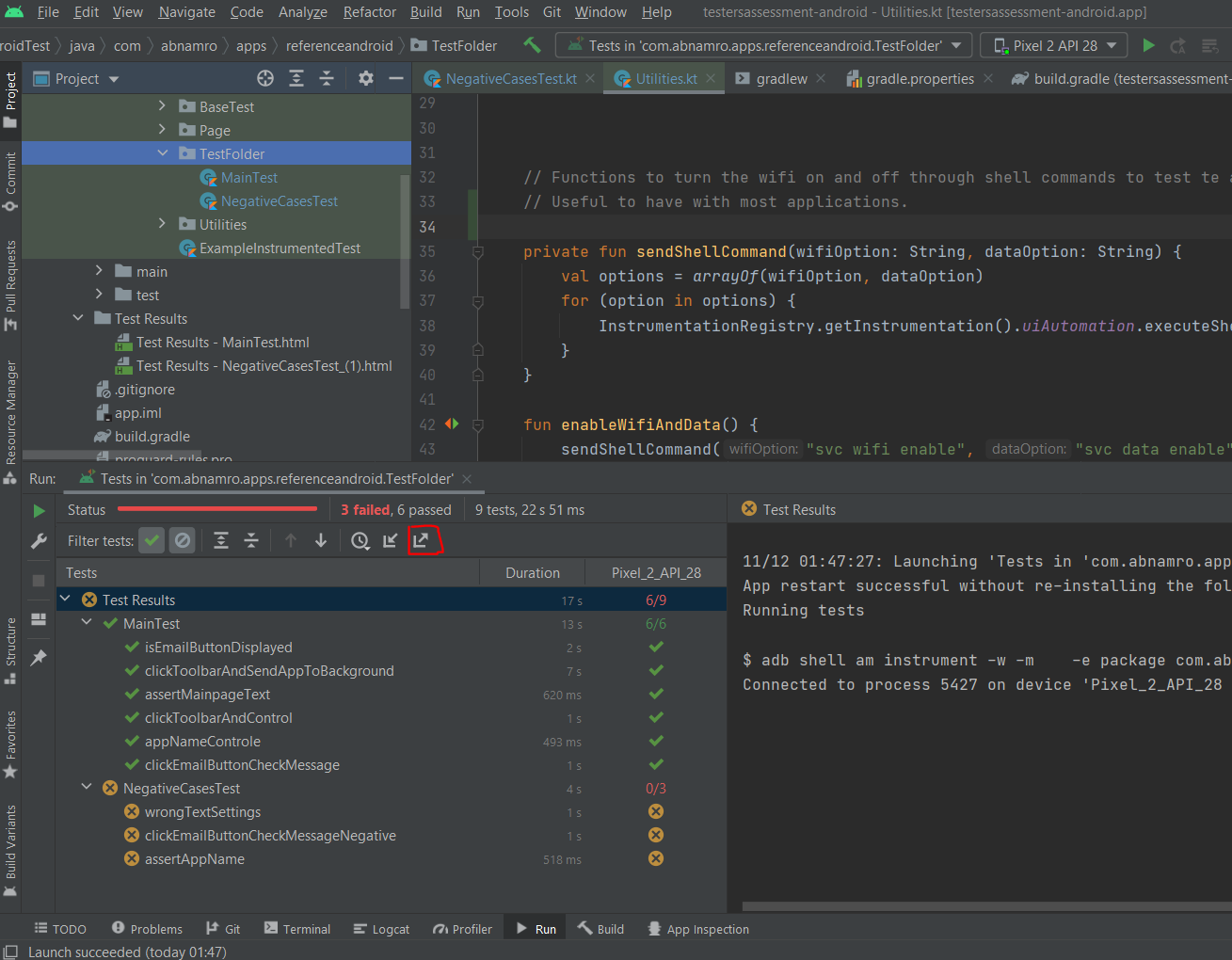
Task: Click the red test progress bar
Action: 217,509
